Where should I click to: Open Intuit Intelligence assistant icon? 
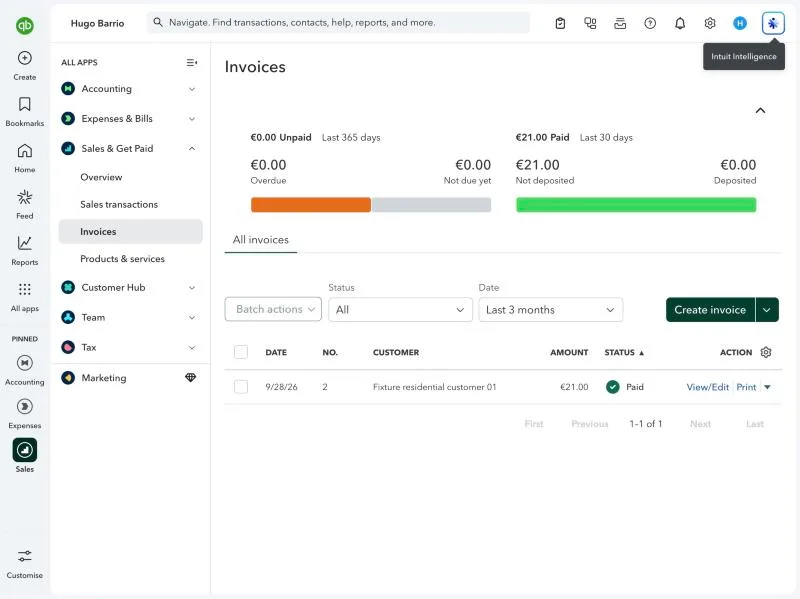[x=773, y=23]
